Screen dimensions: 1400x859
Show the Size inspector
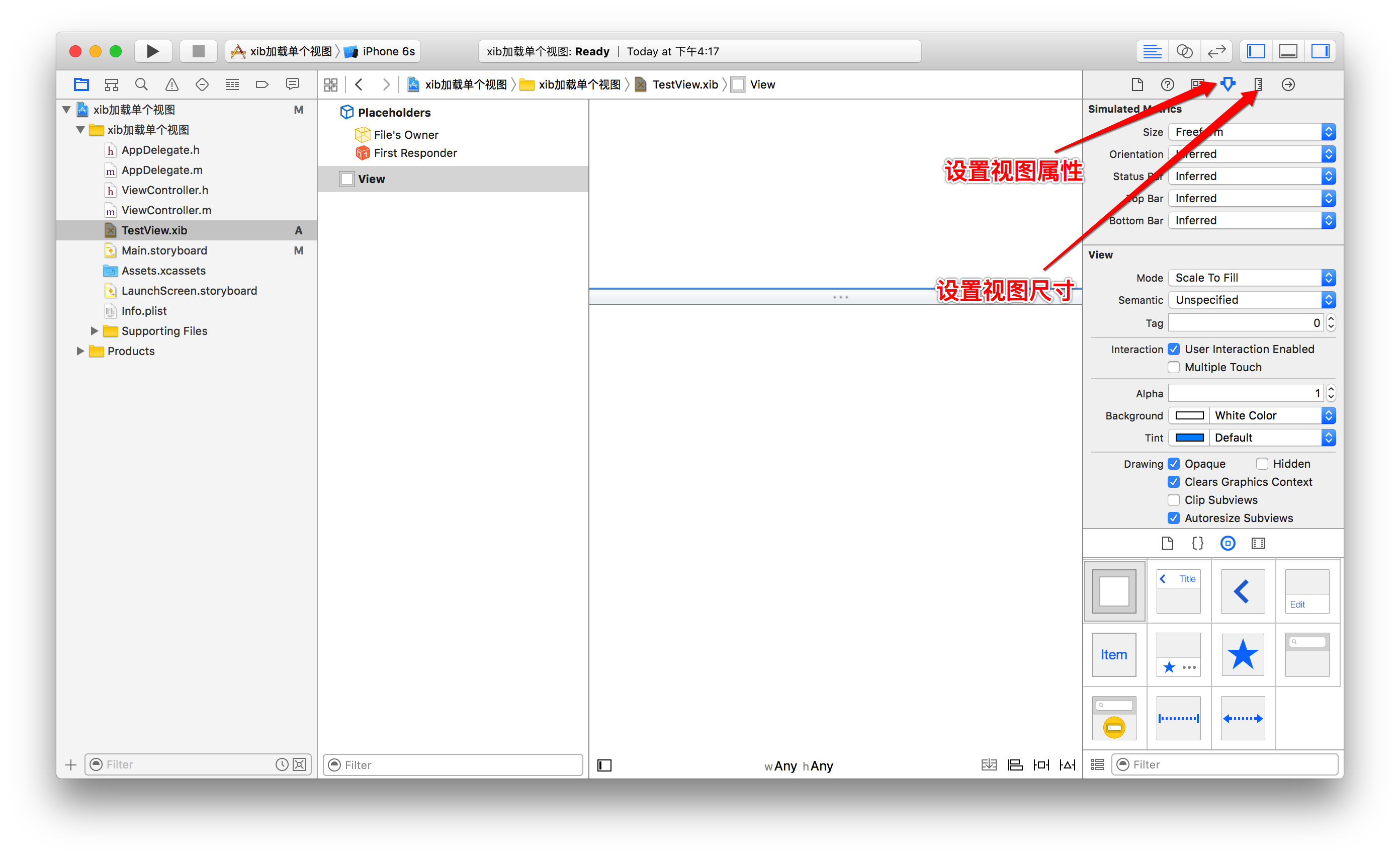[x=1258, y=84]
